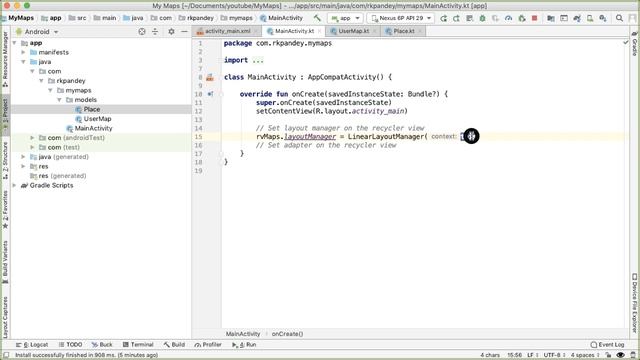The height and width of the screenshot is (360, 640).
Task: Open Project panel gear options
Action: (x=171, y=31)
